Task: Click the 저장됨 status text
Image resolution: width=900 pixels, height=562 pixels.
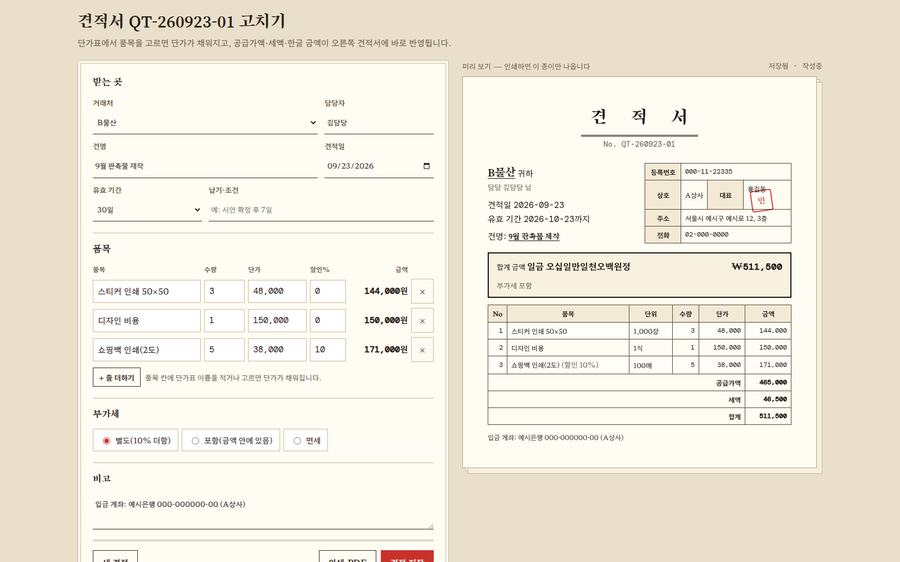Action: [778, 66]
